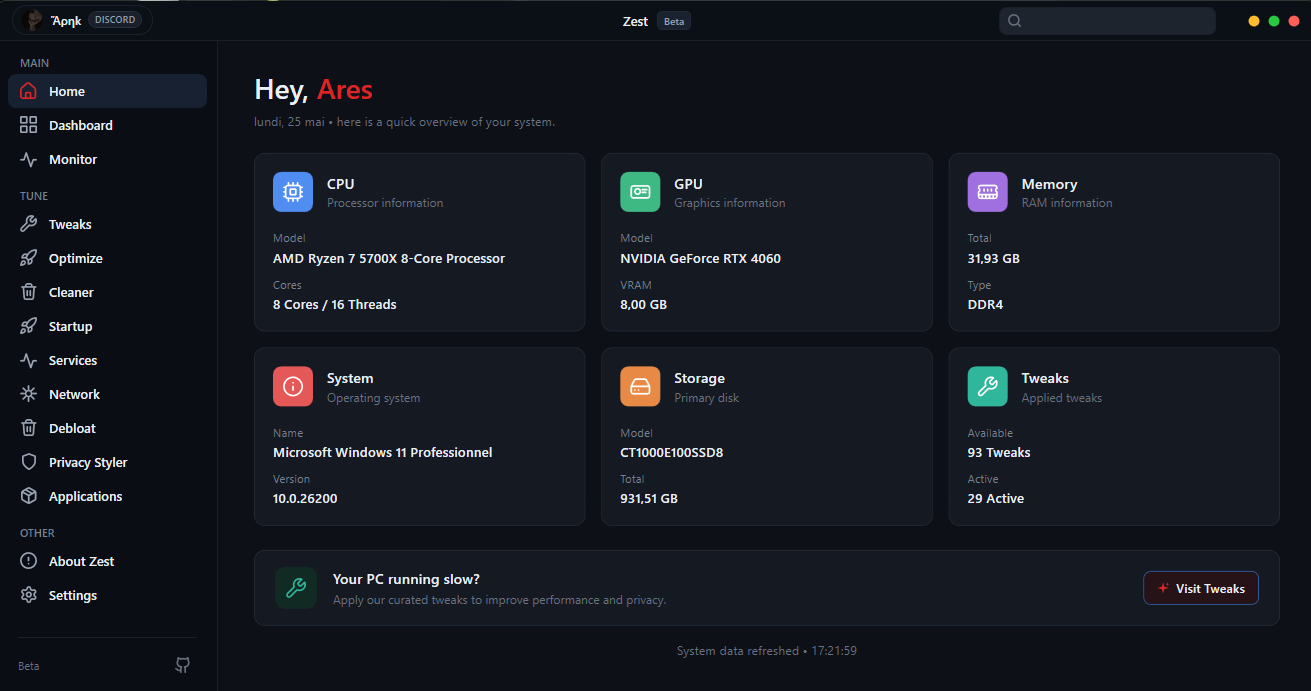Screen dimensions: 1311x691
Task: Click the yellow window minimize dot
Action: [x=1254, y=21]
